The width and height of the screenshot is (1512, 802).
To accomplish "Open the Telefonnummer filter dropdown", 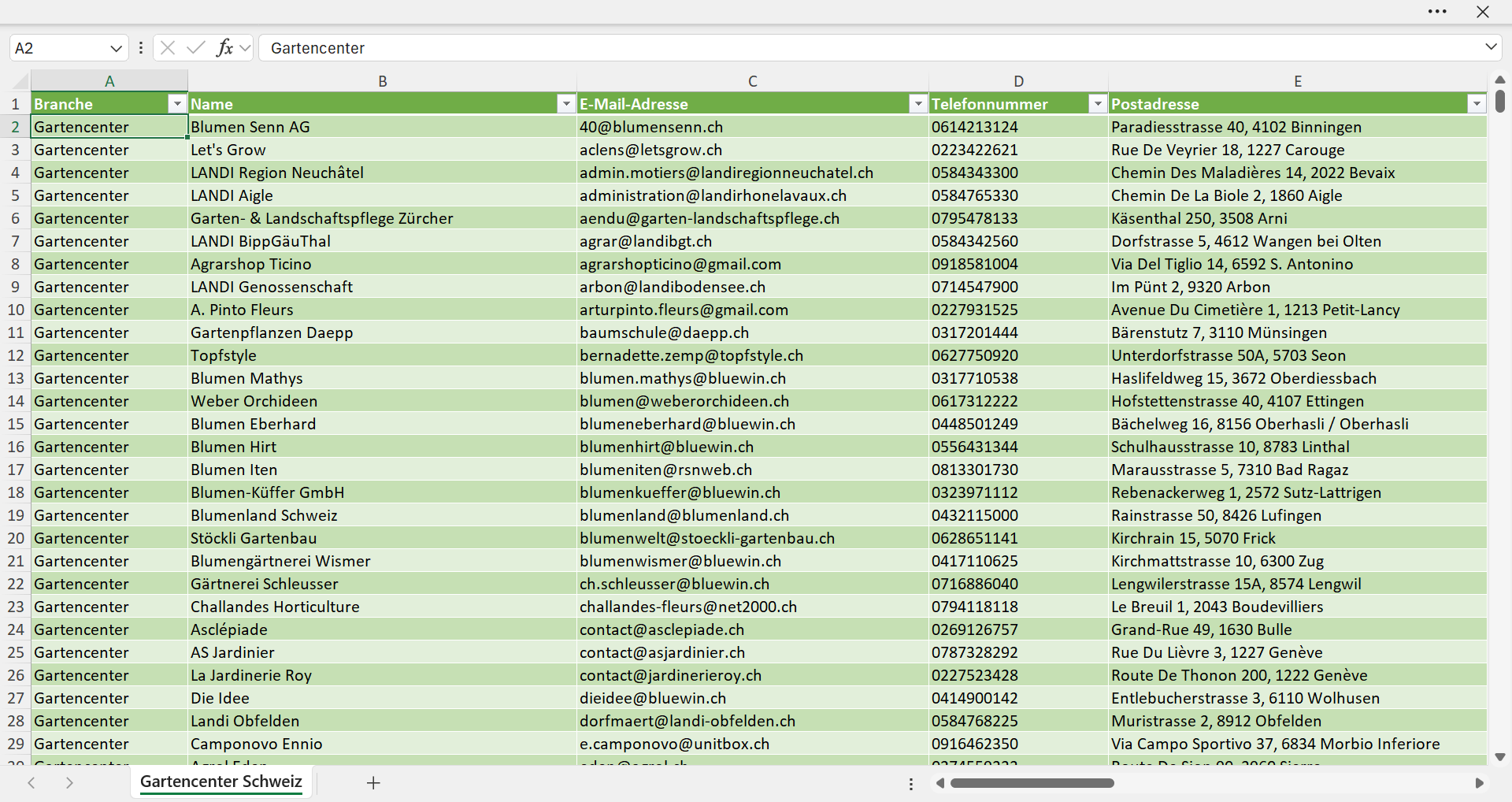I will (x=1098, y=104).
